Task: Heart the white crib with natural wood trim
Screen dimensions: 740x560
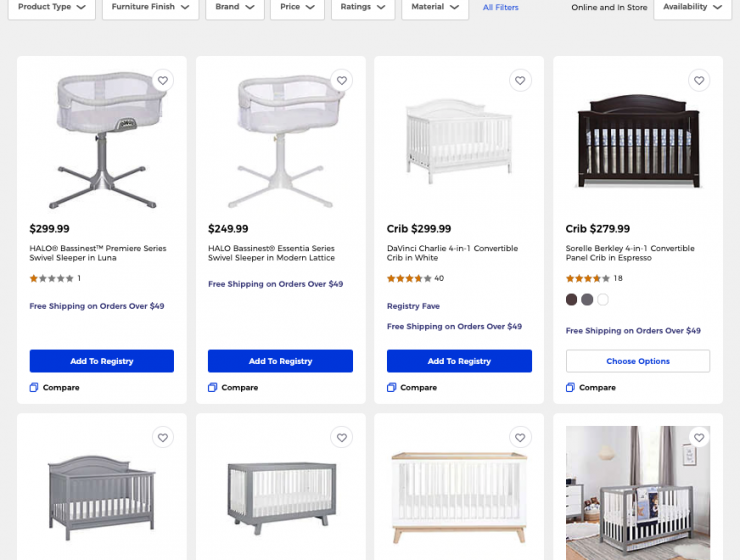Action: (x=520, y=438)
